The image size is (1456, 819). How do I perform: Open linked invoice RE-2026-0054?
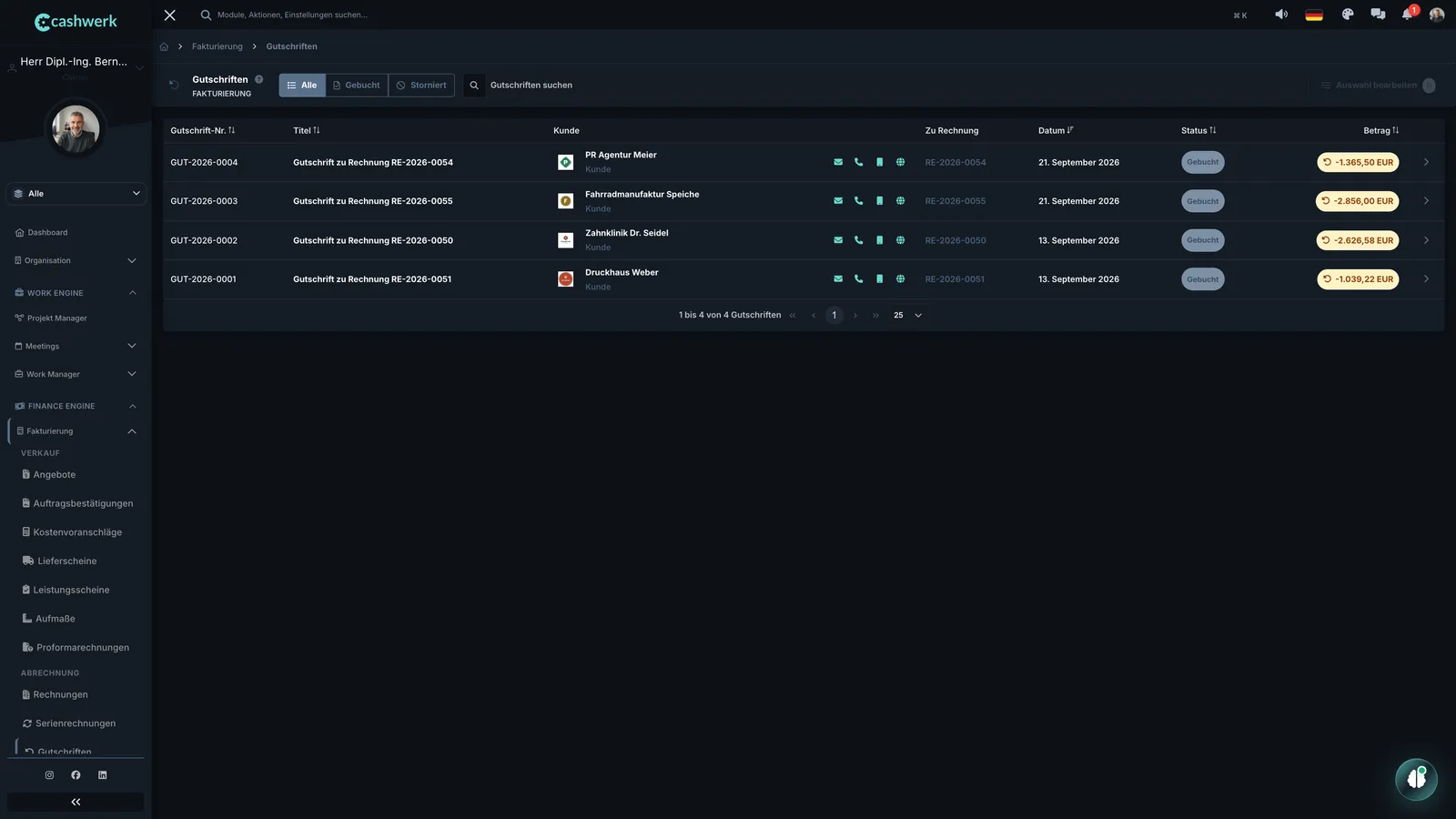[955, 163]
